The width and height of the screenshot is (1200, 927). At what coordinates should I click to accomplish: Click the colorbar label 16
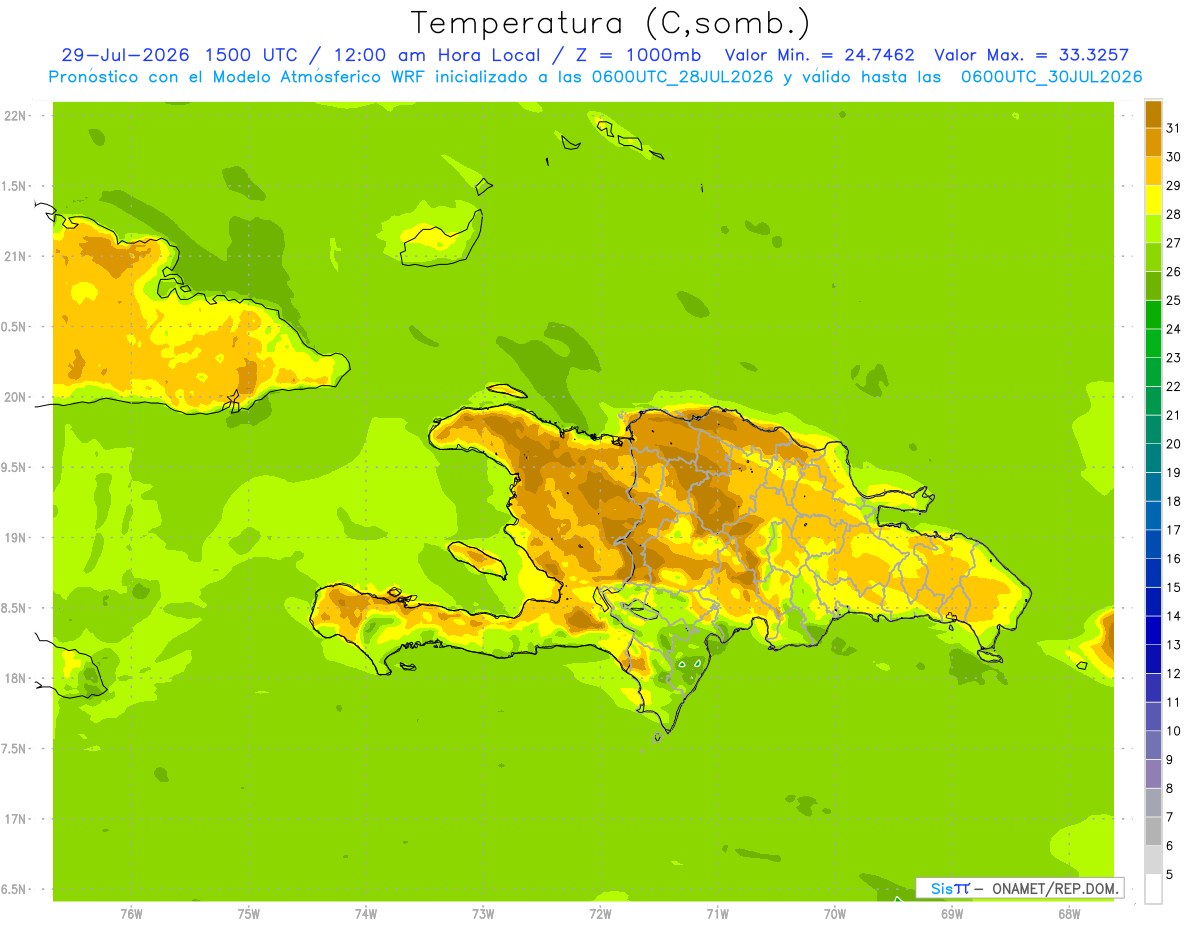pos(1173,559)
